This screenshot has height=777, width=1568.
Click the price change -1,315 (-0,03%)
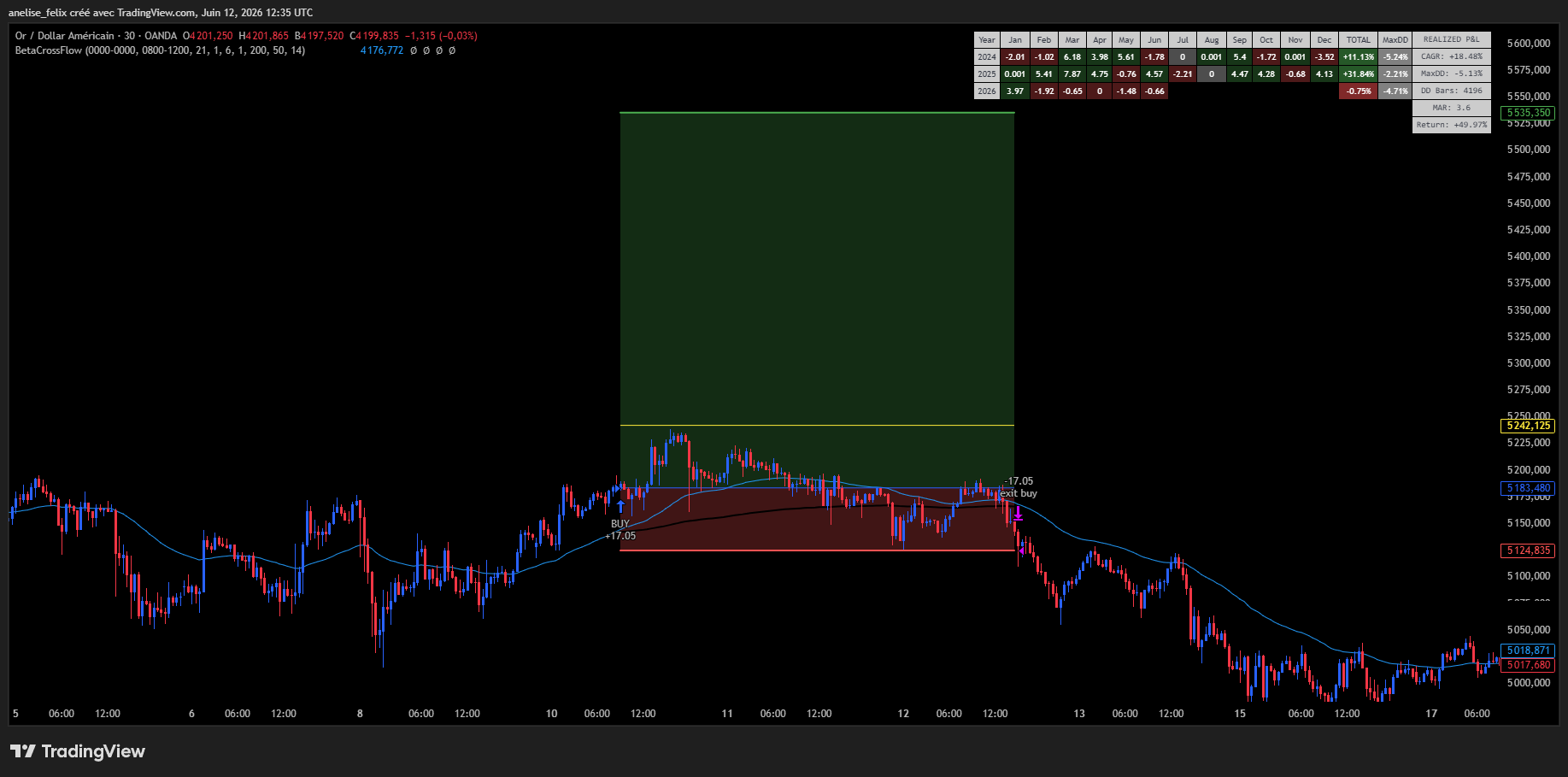click(441, 36)
